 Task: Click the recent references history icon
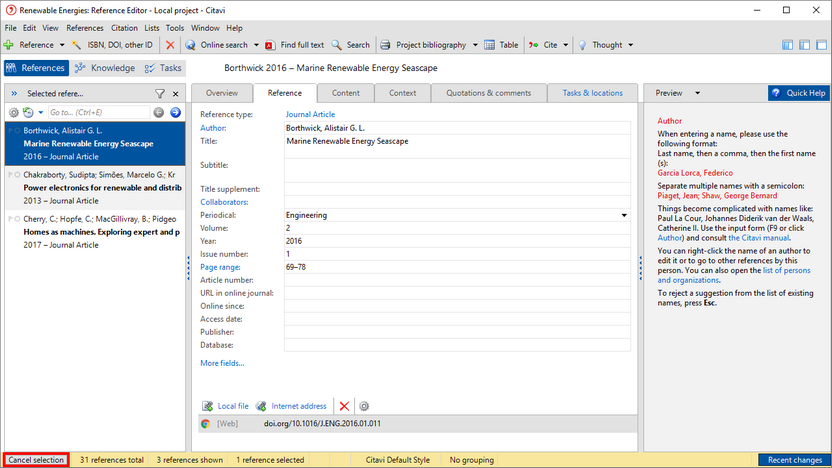click(x=28, y=112)
